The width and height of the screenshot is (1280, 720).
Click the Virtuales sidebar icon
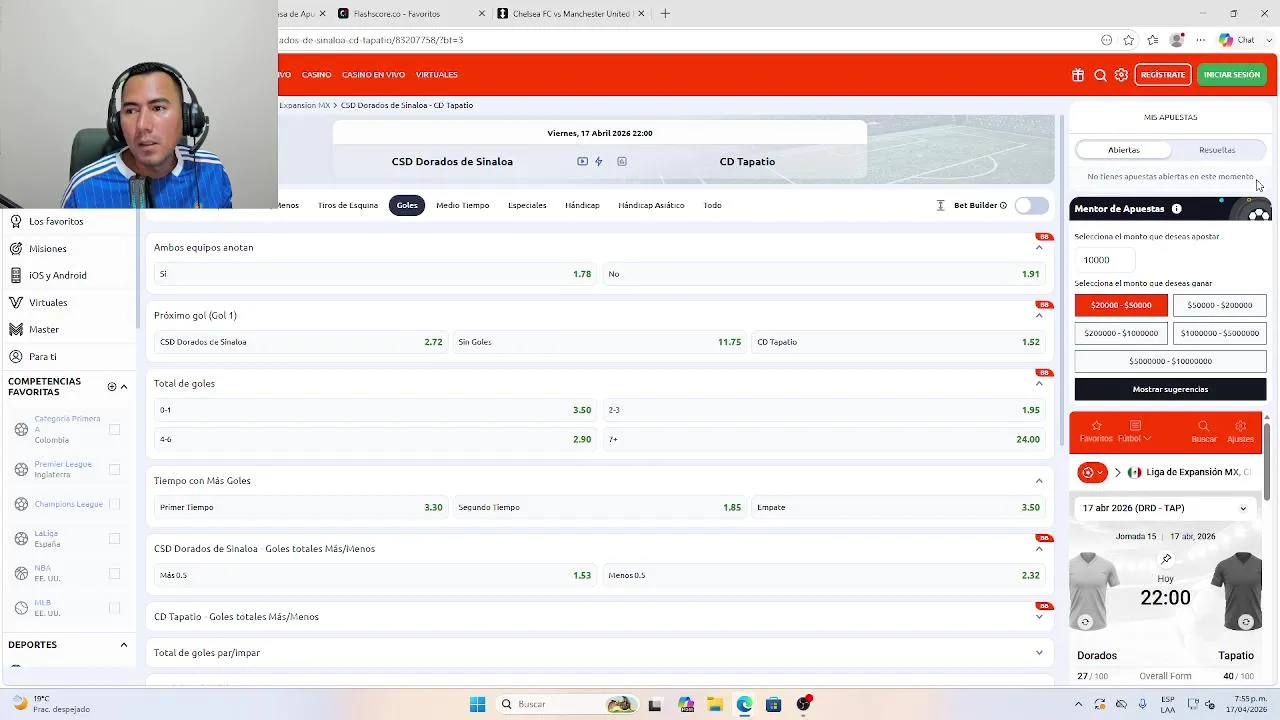[x=16, y=302]
